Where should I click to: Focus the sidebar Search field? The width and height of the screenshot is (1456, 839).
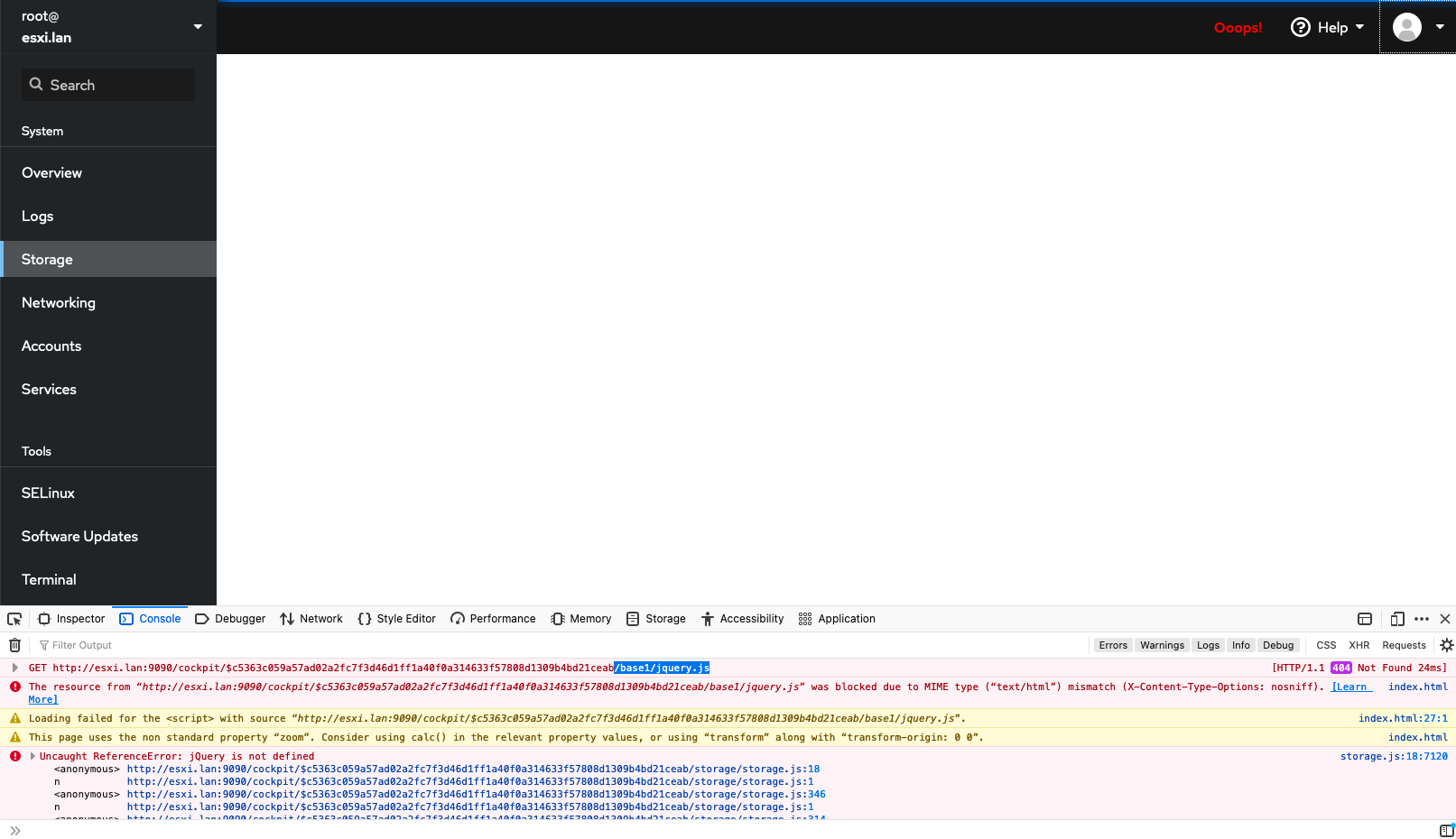108,85
